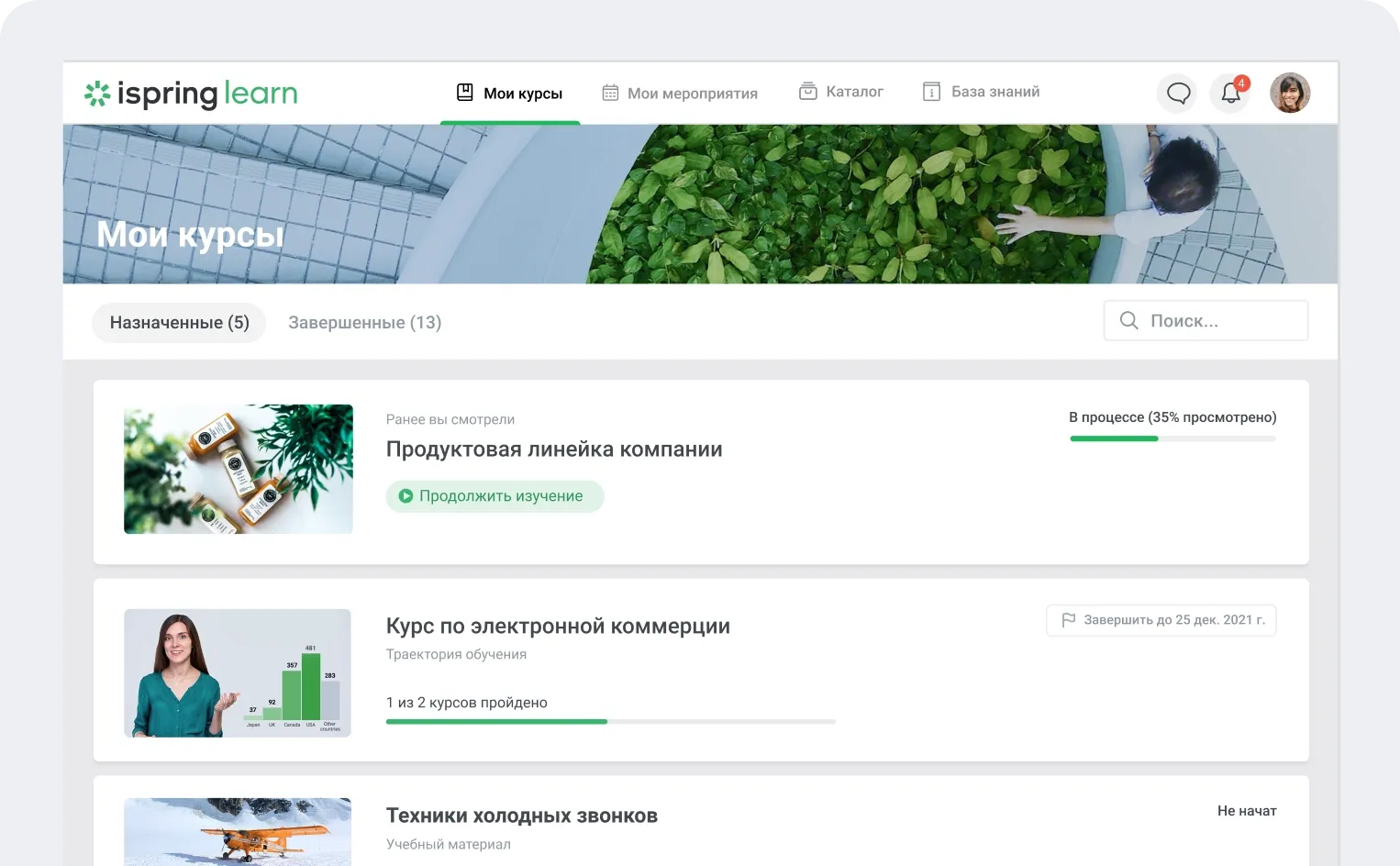Image resolution: width=1400 pixels, height=866 pixels.
Task: Open the chat messages icon
Action: (x=1178, y=93)
